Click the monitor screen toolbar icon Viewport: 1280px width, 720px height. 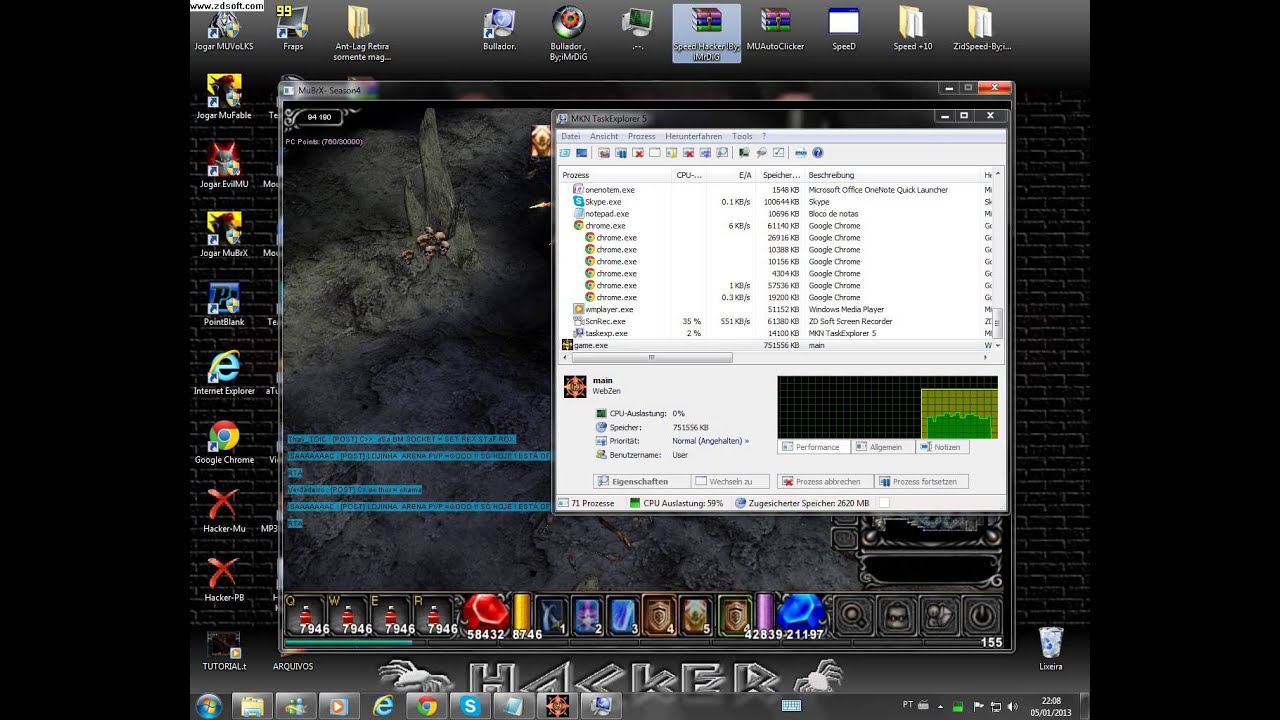click(582, 153)
